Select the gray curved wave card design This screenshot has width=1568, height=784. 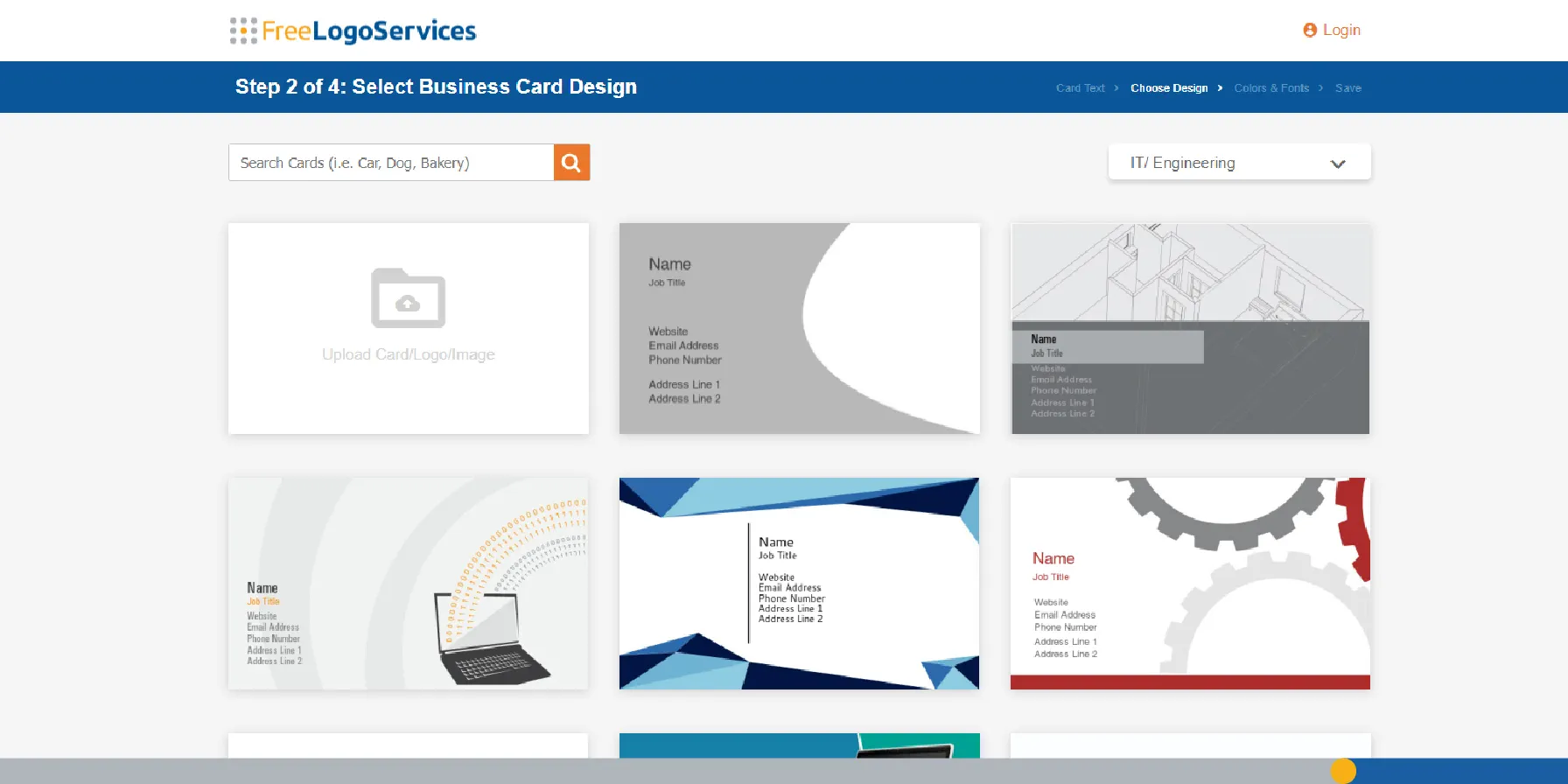[x=799, y=328]
